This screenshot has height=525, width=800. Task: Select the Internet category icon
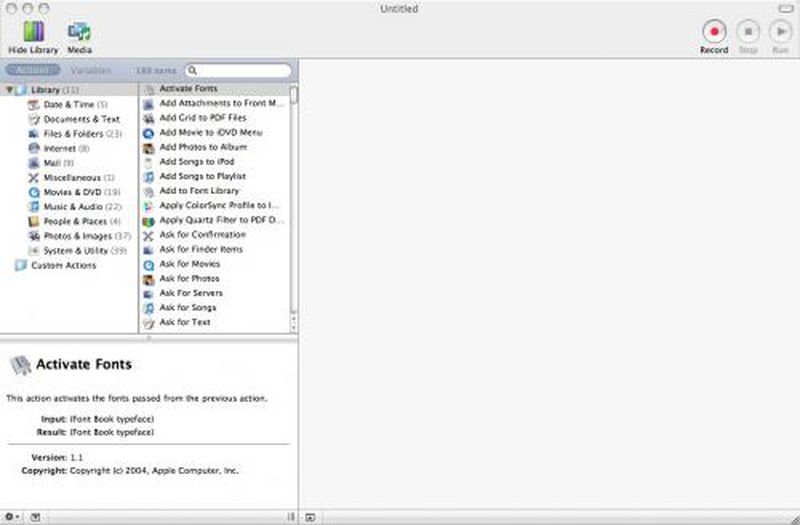point(34,148)
